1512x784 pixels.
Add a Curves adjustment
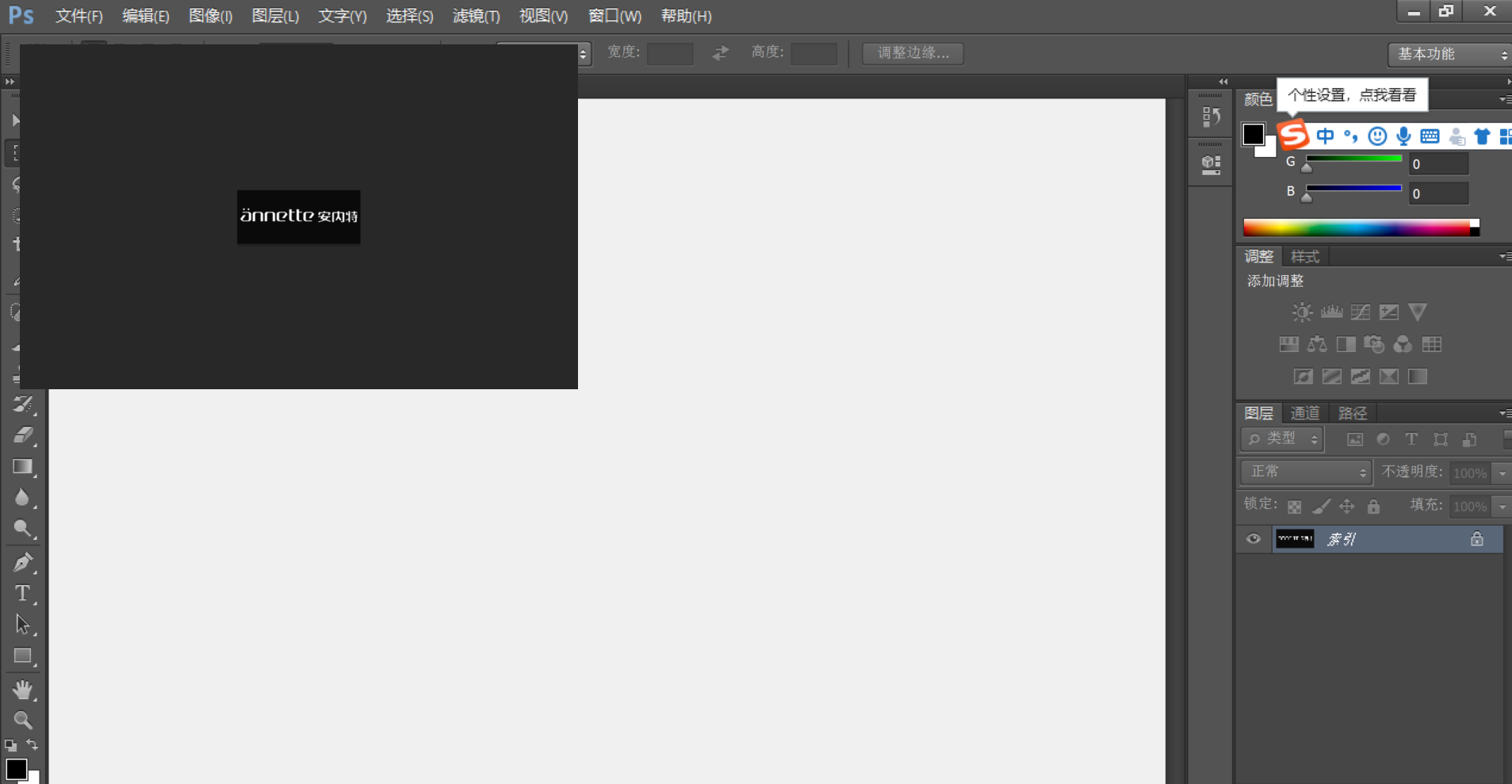(x=1361, y=312)
